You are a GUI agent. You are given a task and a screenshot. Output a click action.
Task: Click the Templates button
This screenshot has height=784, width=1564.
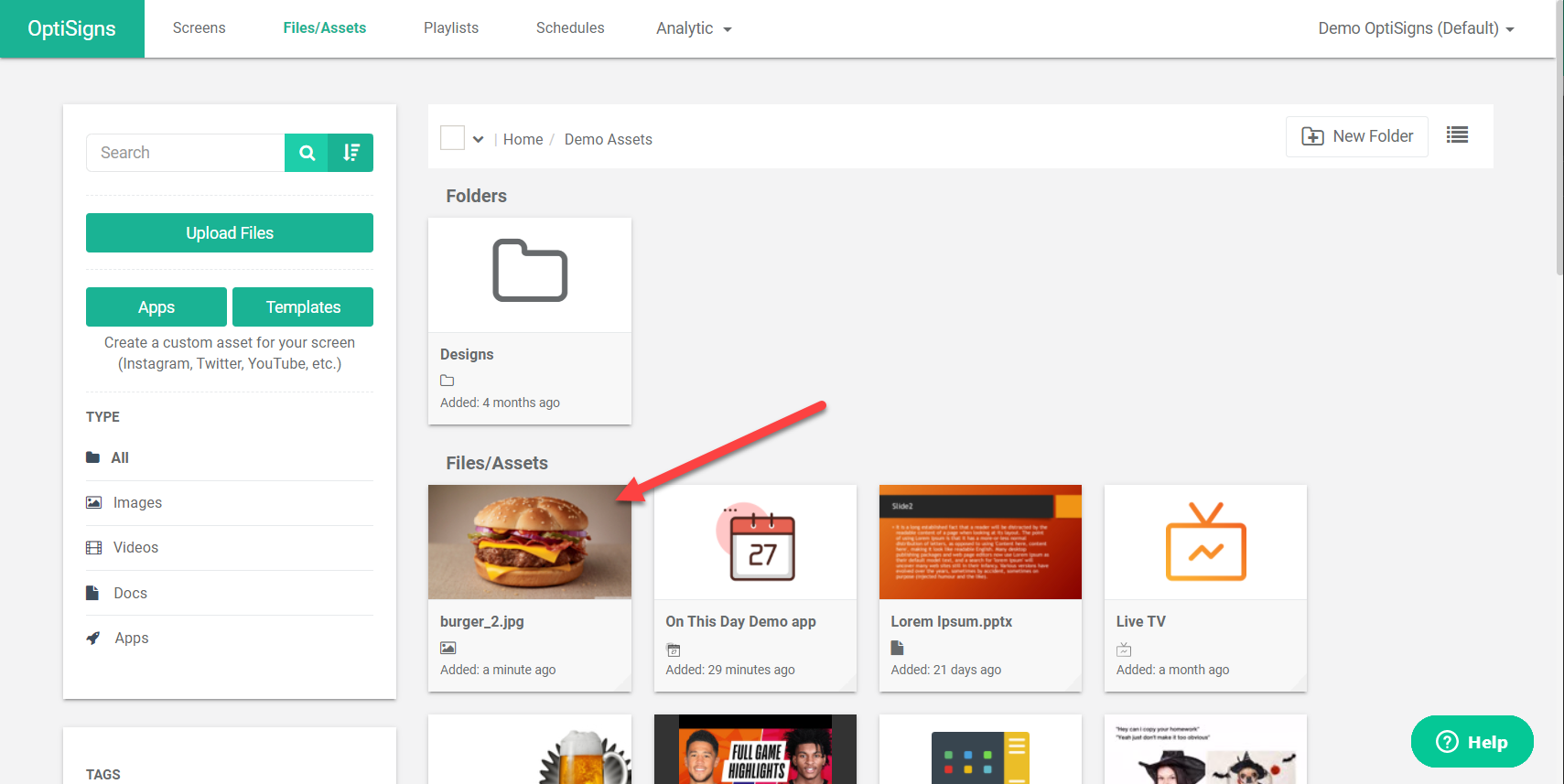tap(303, 307)
